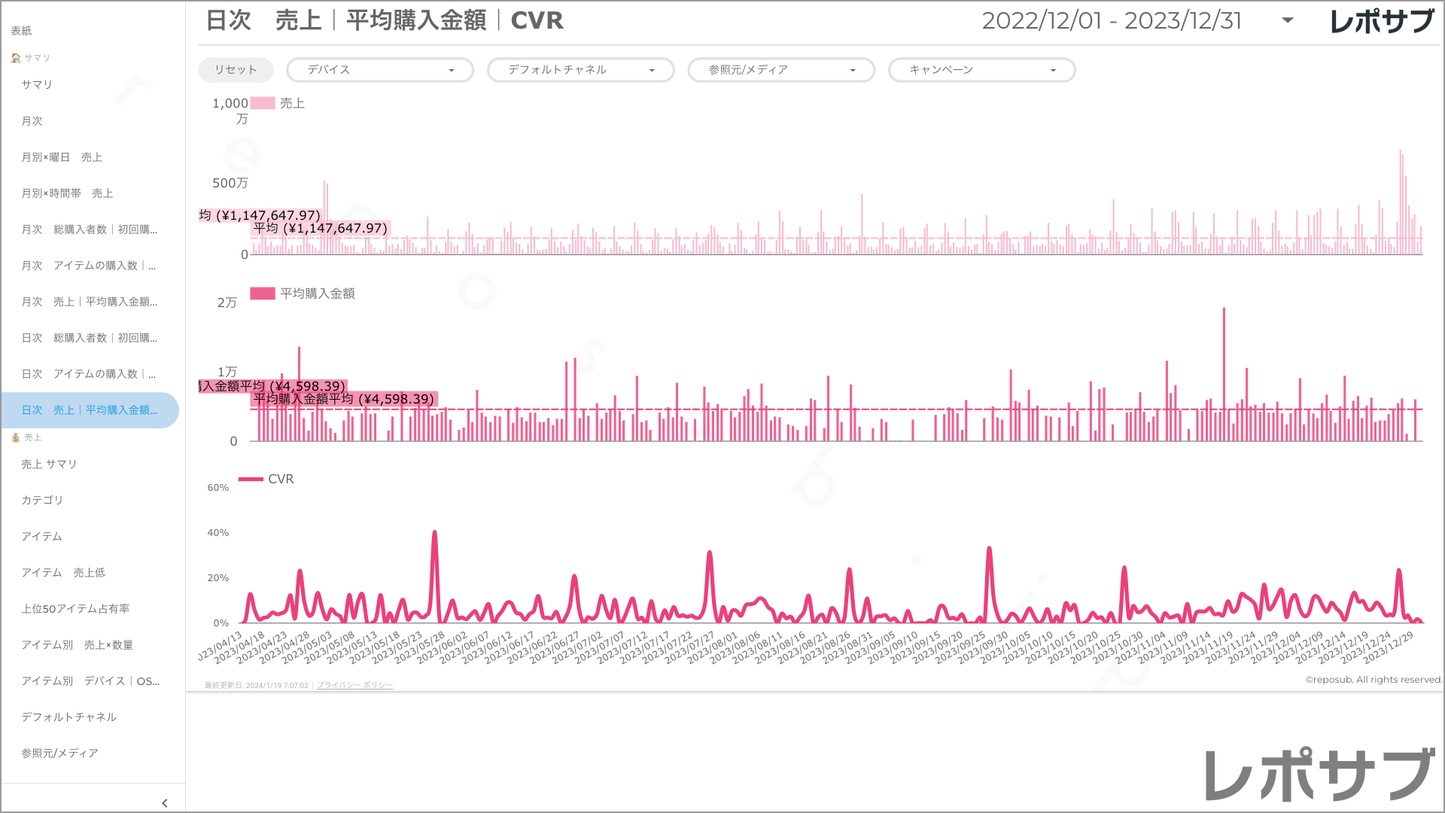This screenshot has height=813, width=1445.
Task: Click the レポサブ logo in the header
Action: (1381, 21)
